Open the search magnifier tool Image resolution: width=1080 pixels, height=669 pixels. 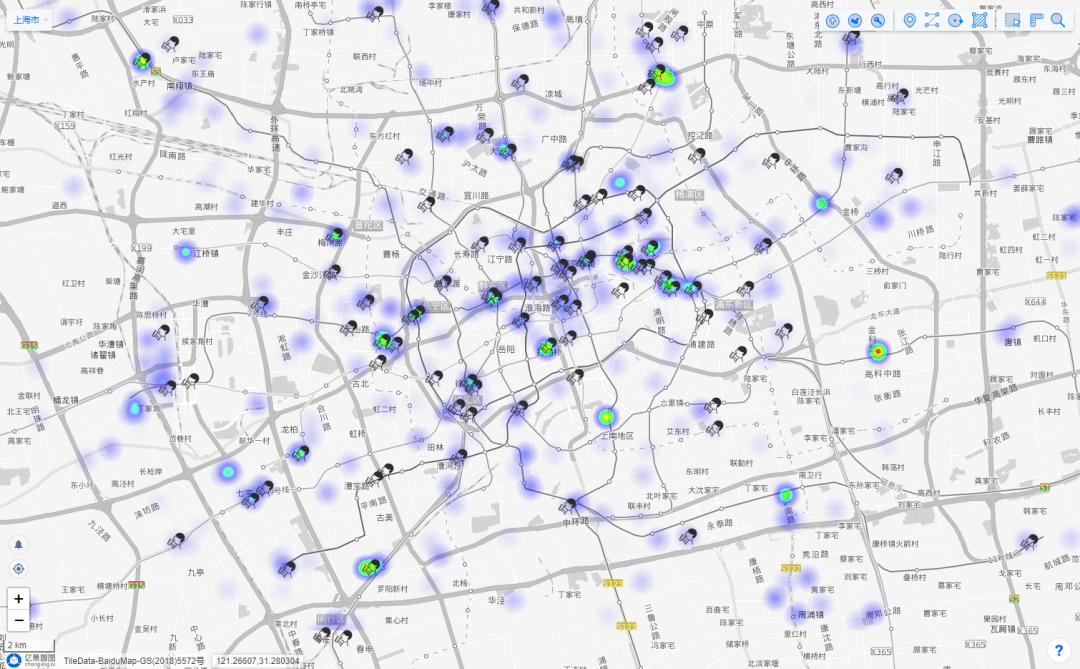tap(1059, 20)
